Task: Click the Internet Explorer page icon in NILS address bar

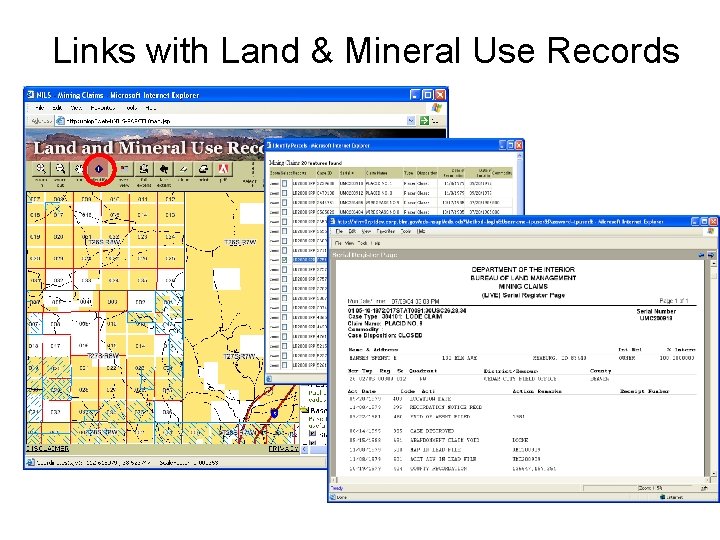Action: (x=60, y=121)
